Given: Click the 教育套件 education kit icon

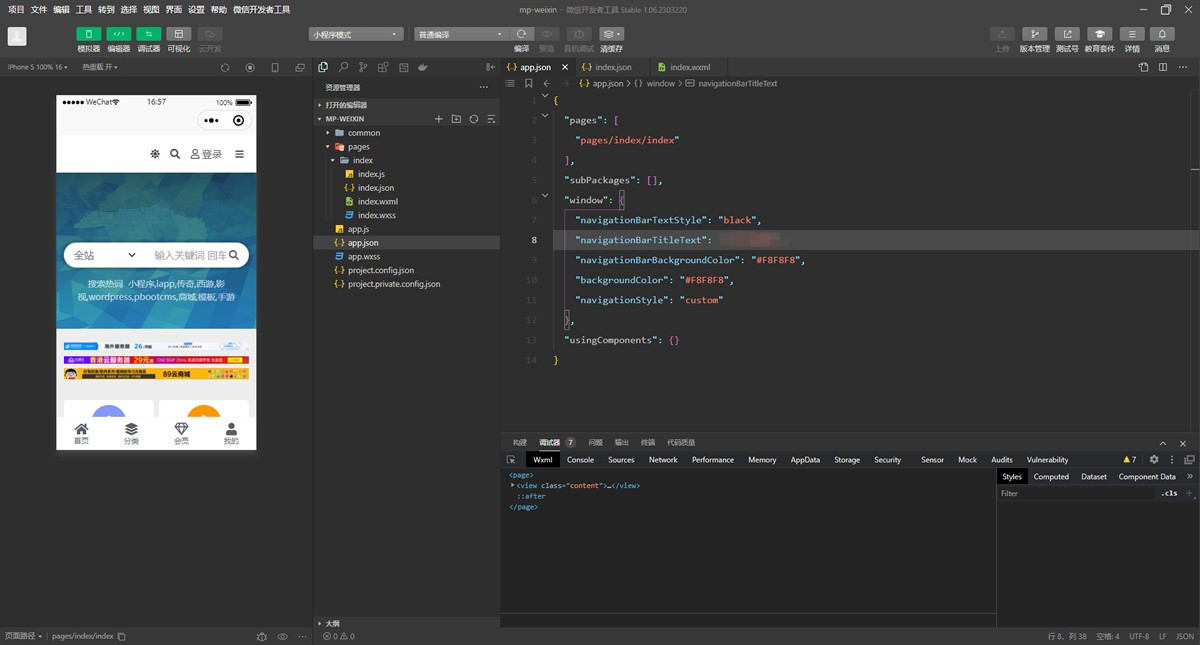Looking at the screenshot, I should (1099, 34).
